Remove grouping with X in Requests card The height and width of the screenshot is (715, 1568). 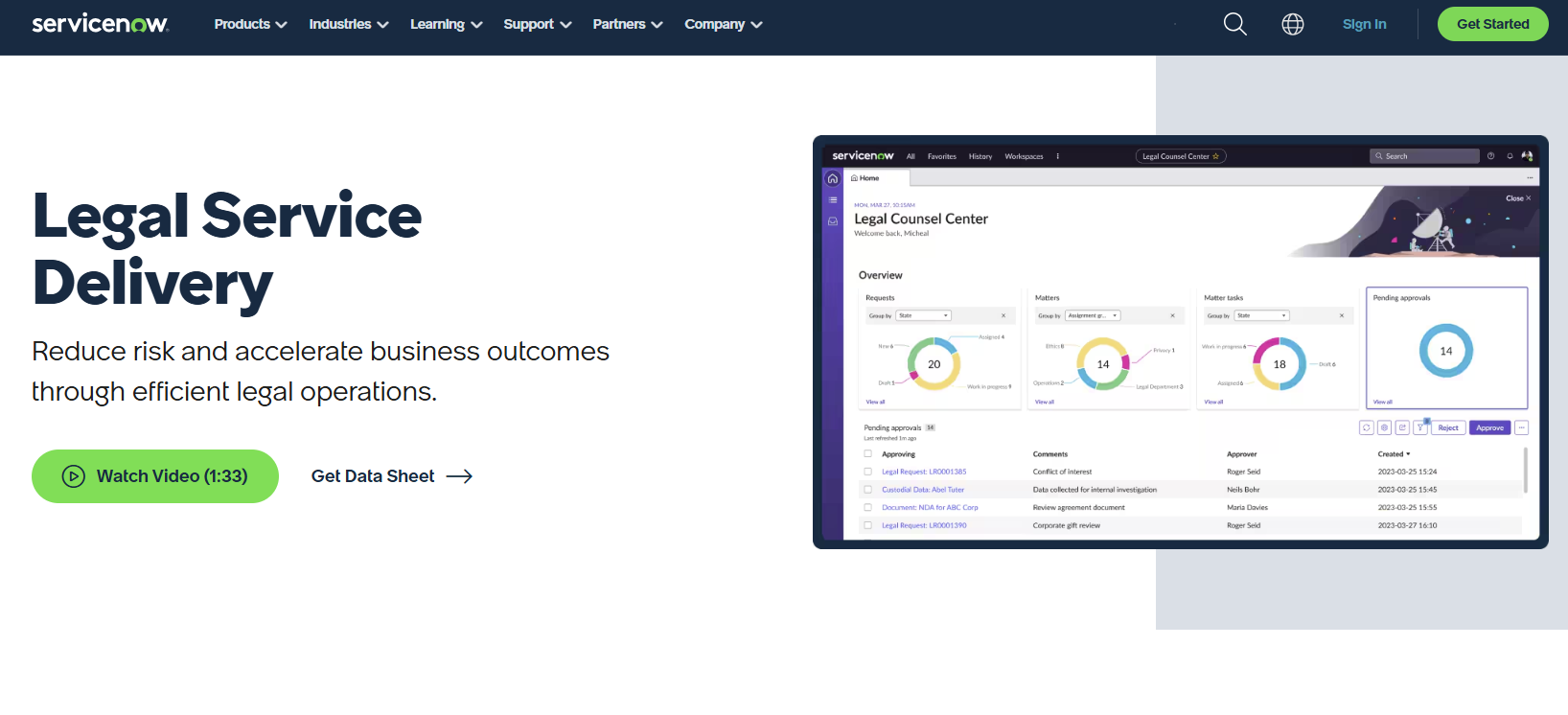click(x=1003, y=315)
